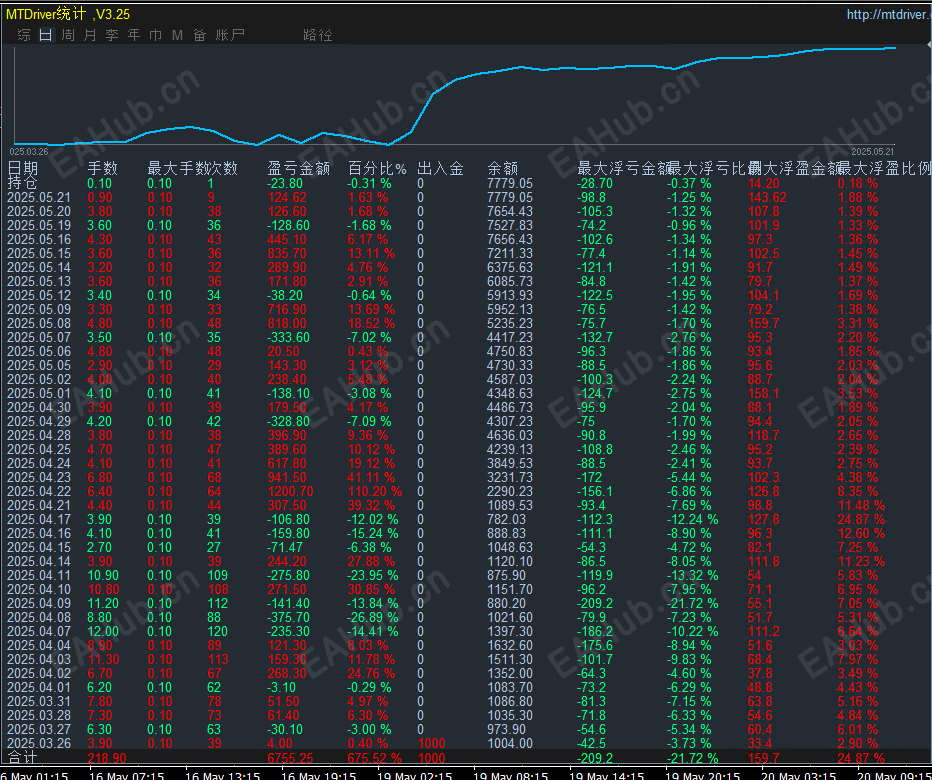
Task: Click the 出入金 column header
Action: tap(440, 168)
